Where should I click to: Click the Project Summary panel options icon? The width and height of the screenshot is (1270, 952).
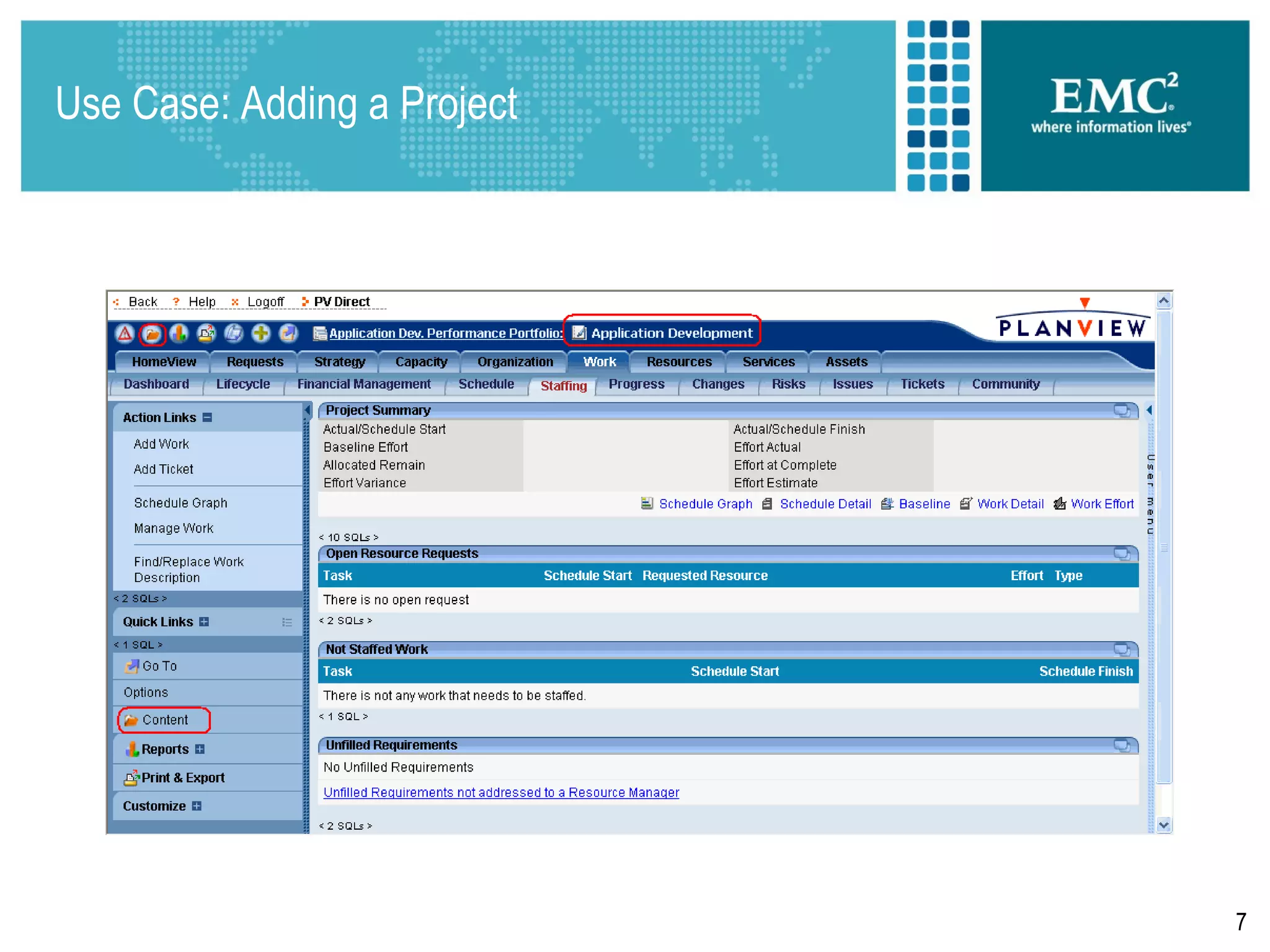pyautogui.click(x=1121, y=410)
